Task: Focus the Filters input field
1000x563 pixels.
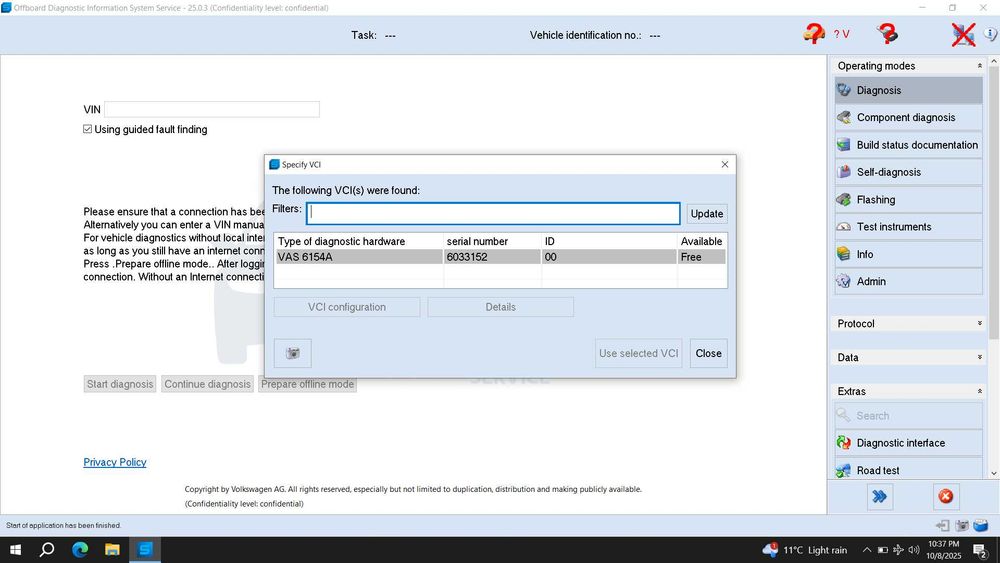Action: click(493, 214)
